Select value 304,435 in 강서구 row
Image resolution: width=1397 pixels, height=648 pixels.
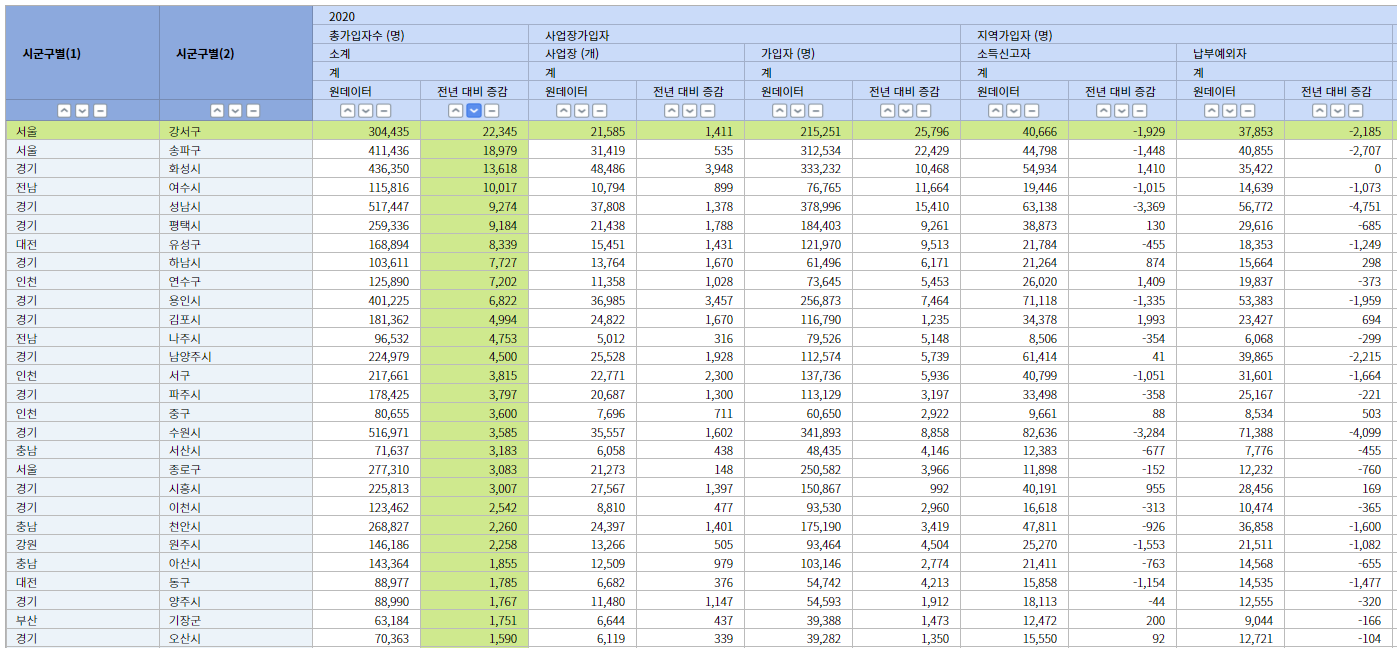tap(367, 131)
